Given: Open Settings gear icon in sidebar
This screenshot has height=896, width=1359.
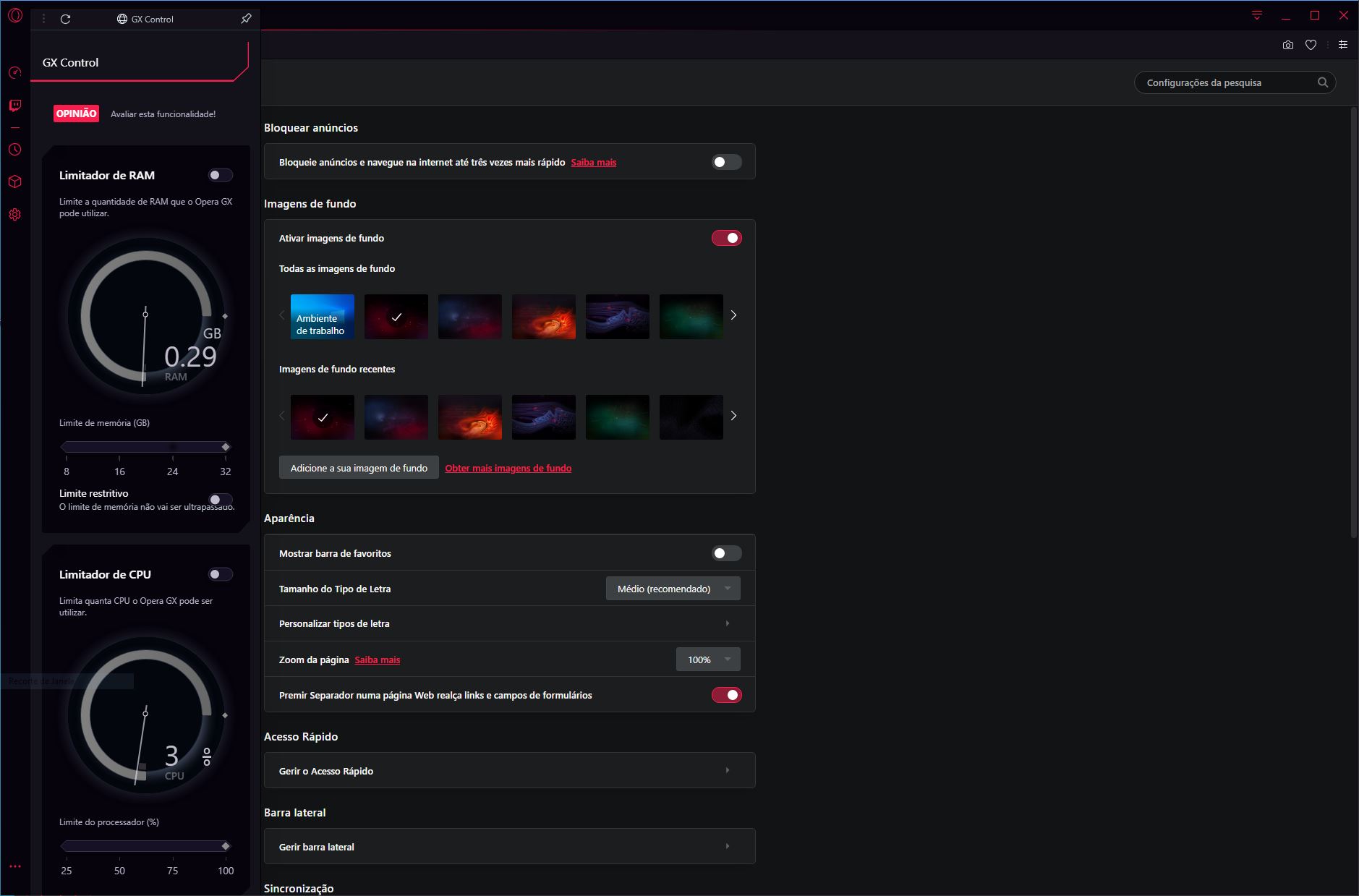Looking at the screenshot, I should click(x=15, y=215).
